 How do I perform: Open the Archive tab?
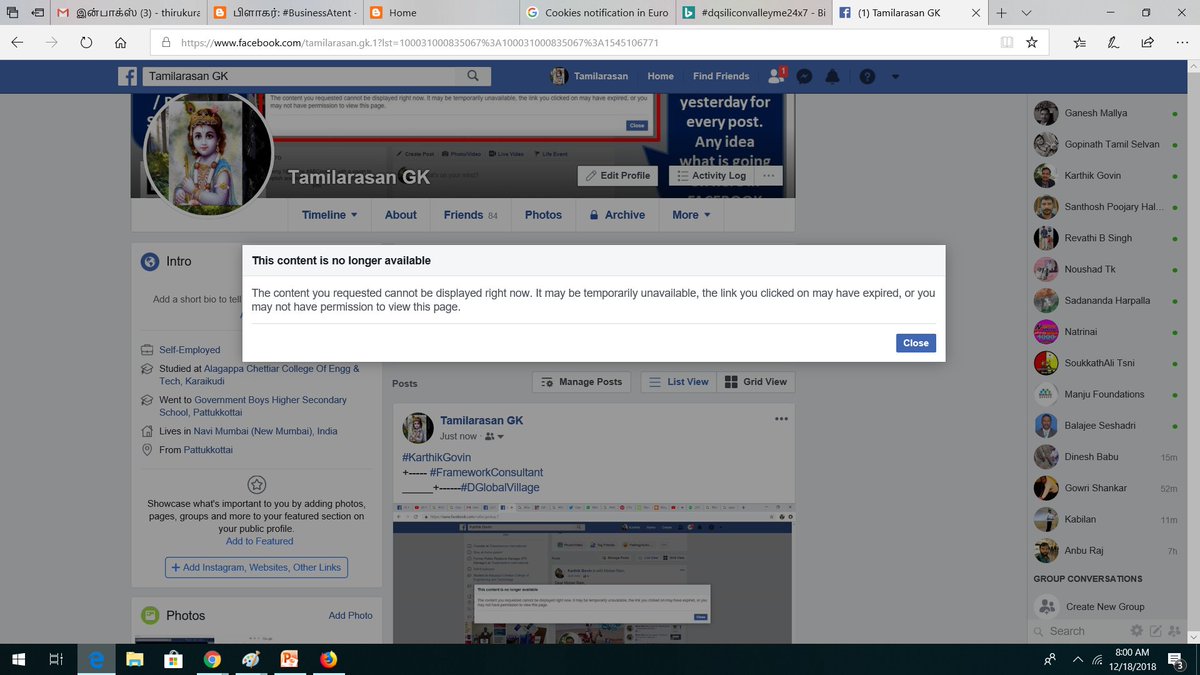click(x=616, y=215)
